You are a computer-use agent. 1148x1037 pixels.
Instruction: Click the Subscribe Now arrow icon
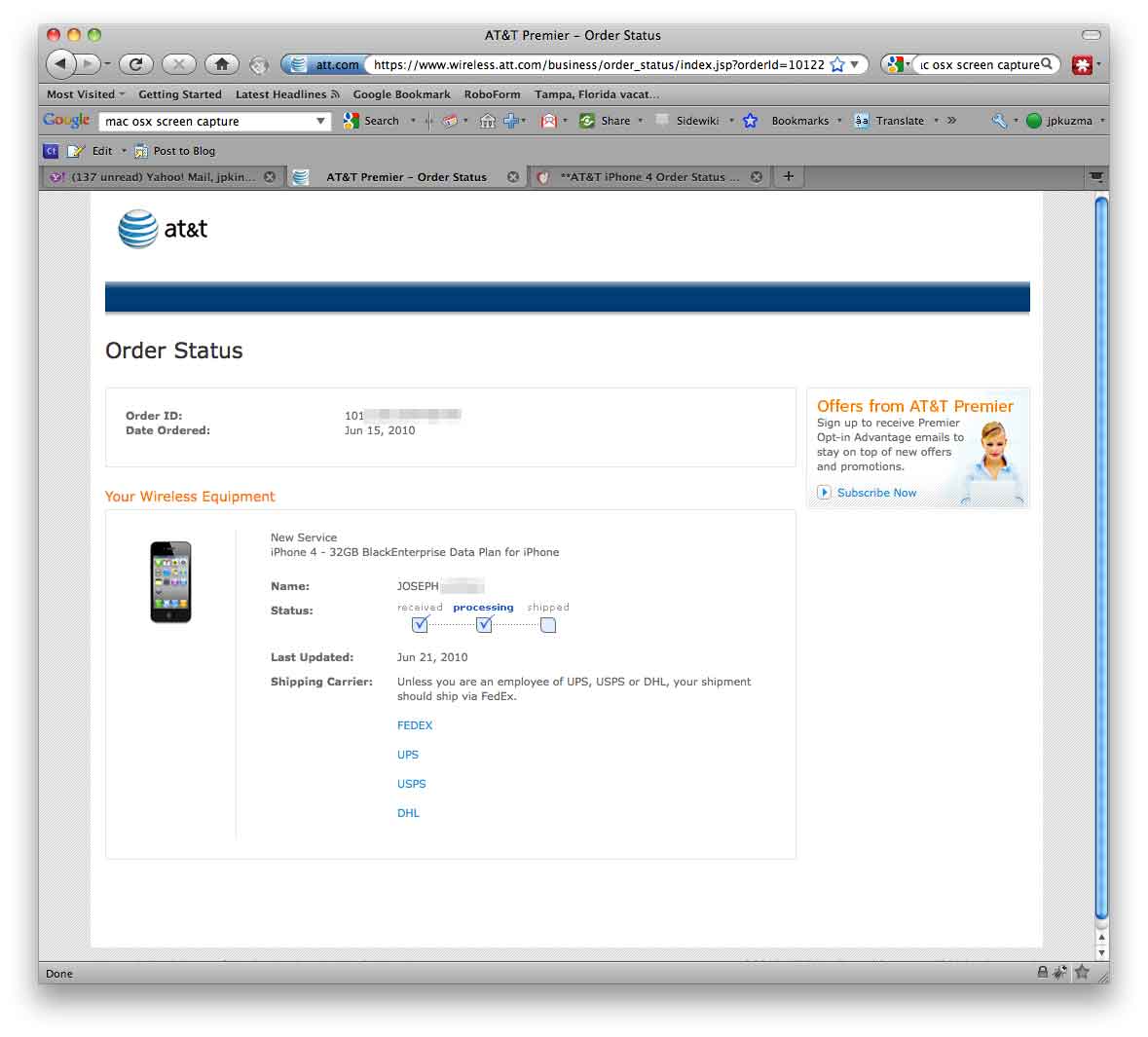pyautogui.click(x=824, y=492)
